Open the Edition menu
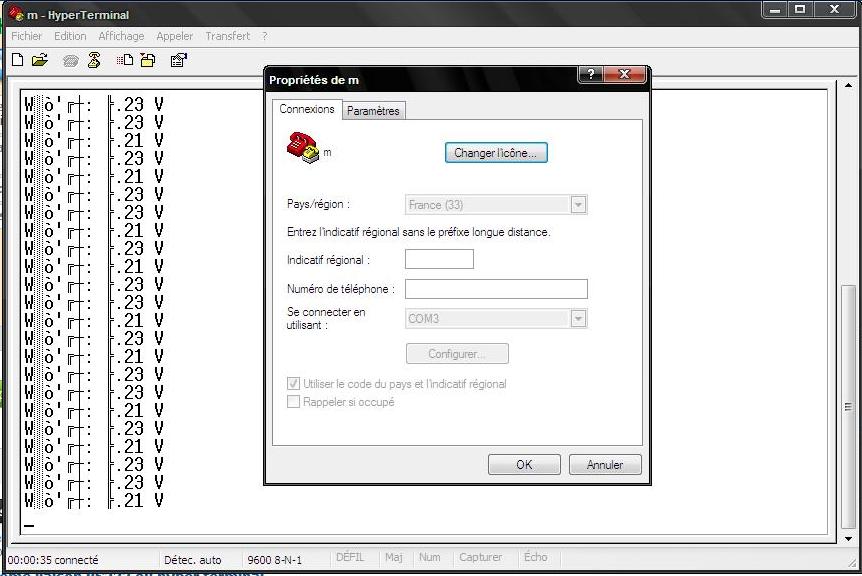This screenshot has height=576, width=862. click(x=70, y=36)
